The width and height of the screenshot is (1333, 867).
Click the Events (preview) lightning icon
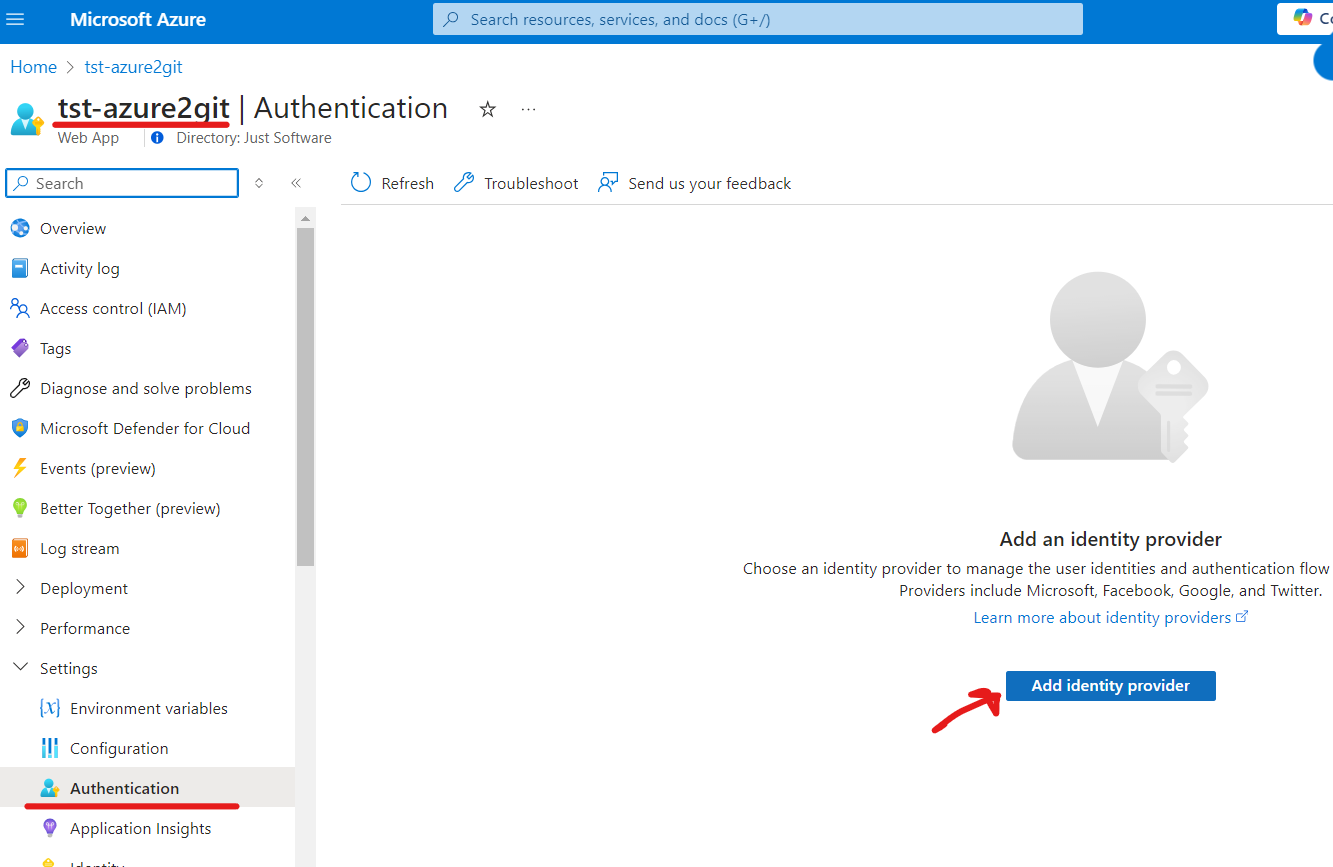point(20,468)
